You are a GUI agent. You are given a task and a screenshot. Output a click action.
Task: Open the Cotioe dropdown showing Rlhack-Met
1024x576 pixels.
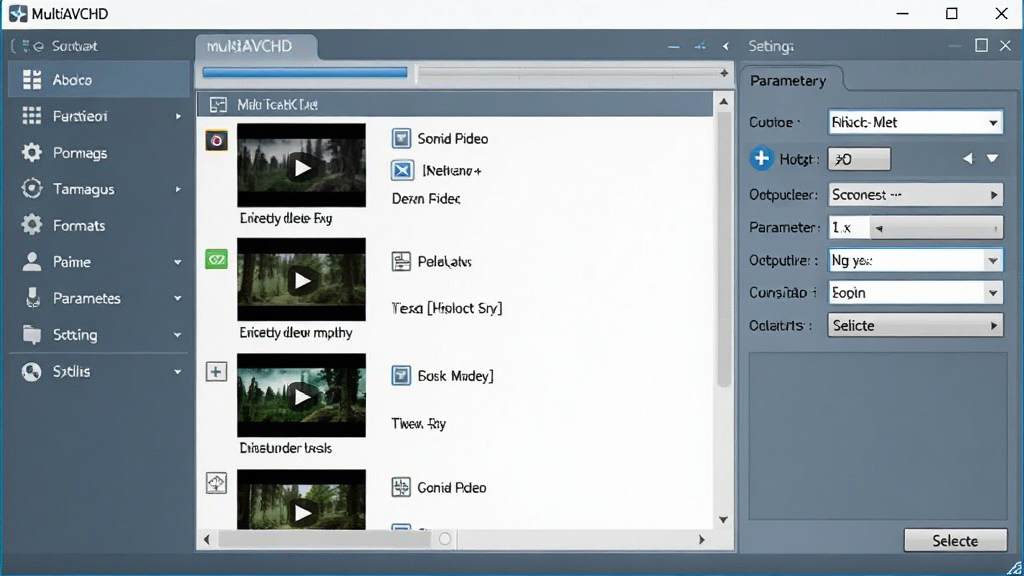point(915,122)
